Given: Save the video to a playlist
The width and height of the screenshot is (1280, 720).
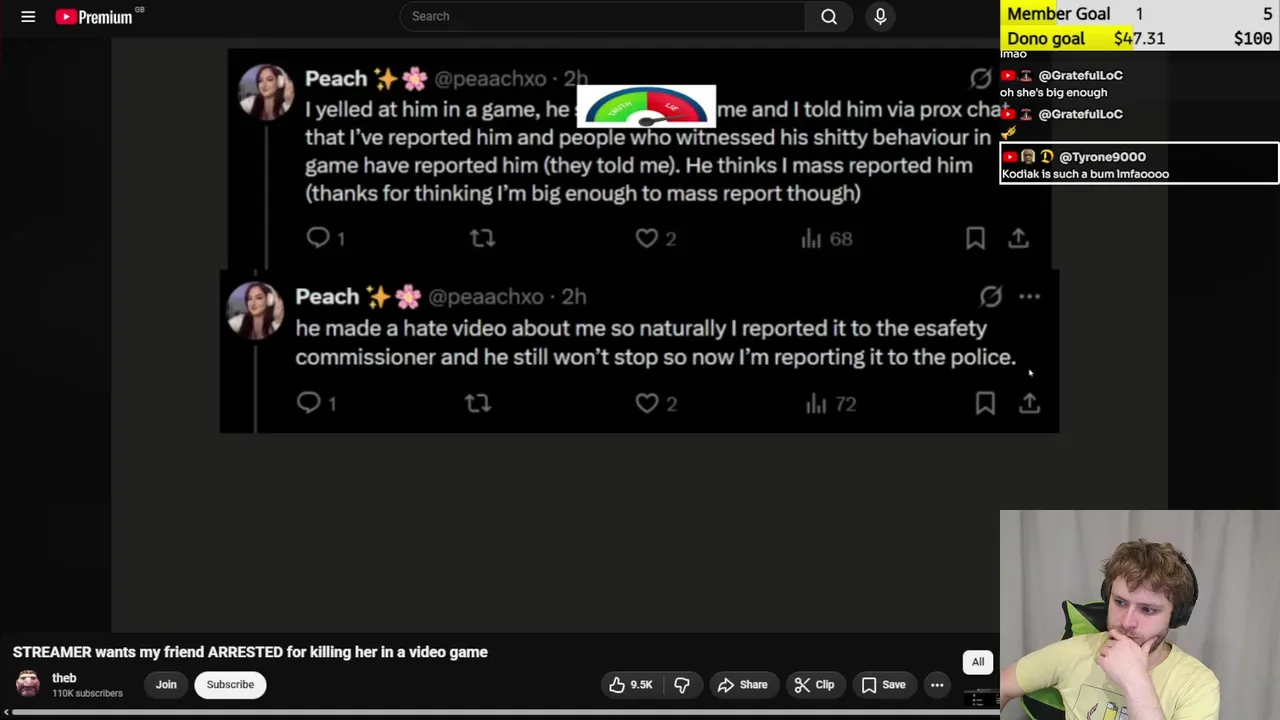Looking at the screenshot, I should (x=884, y=685).
